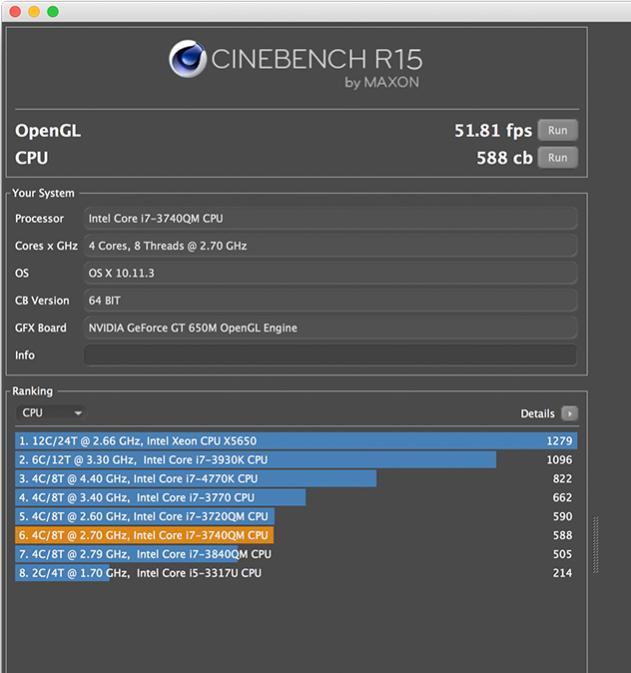Click the Processor name field
Viewport: 631px width, 673px height.
(330, 218)
